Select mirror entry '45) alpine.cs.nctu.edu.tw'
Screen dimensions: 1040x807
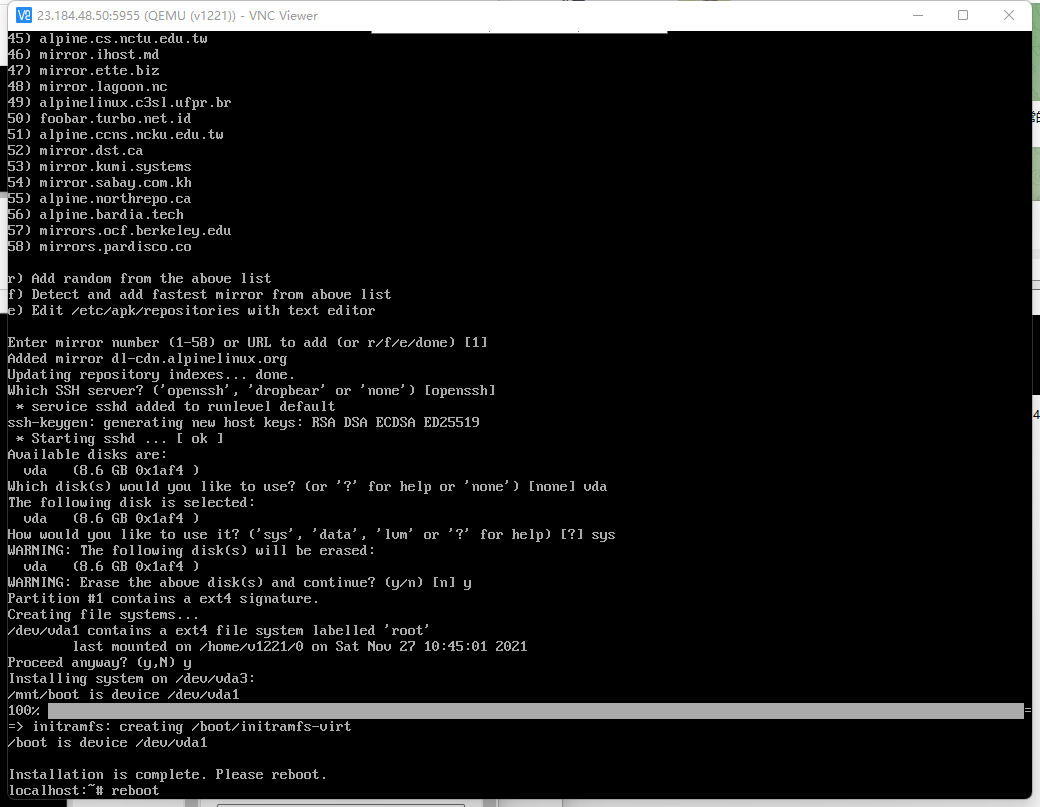pos(107,38)
